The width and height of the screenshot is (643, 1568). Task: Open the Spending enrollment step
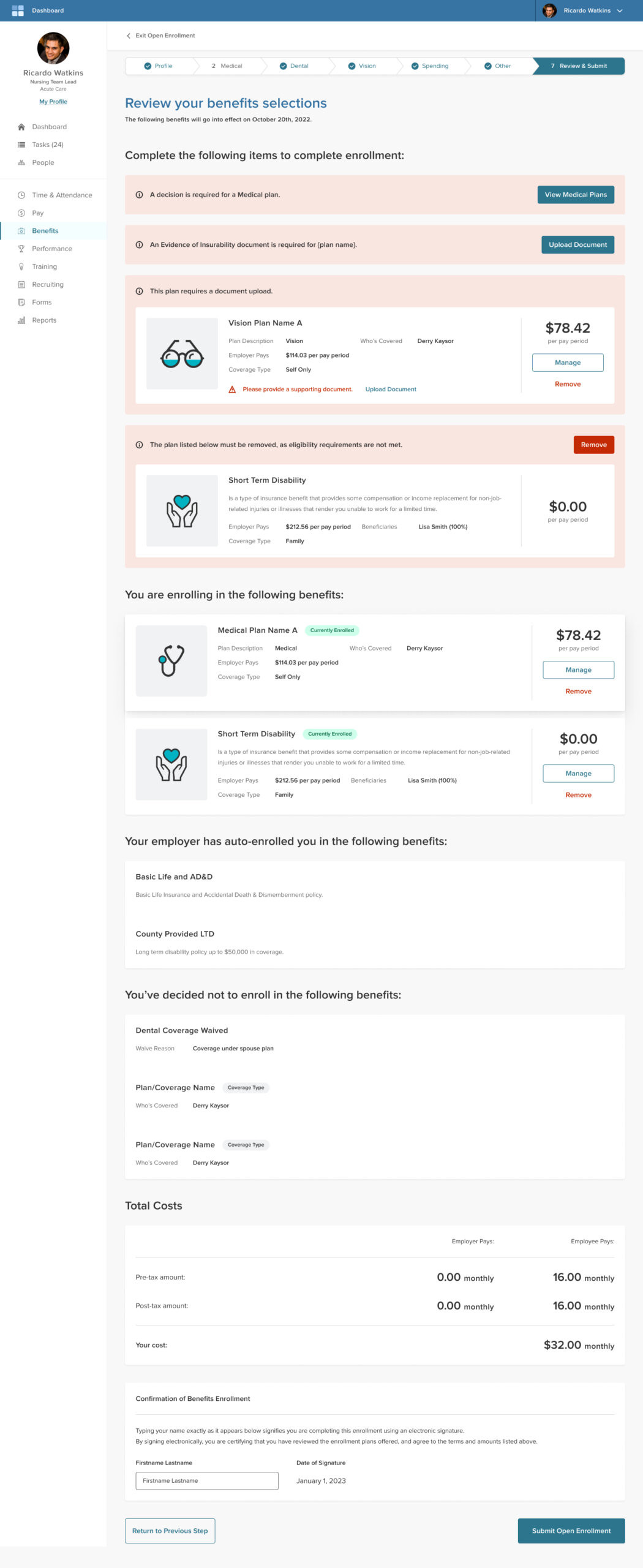click(x=430, y=66)
